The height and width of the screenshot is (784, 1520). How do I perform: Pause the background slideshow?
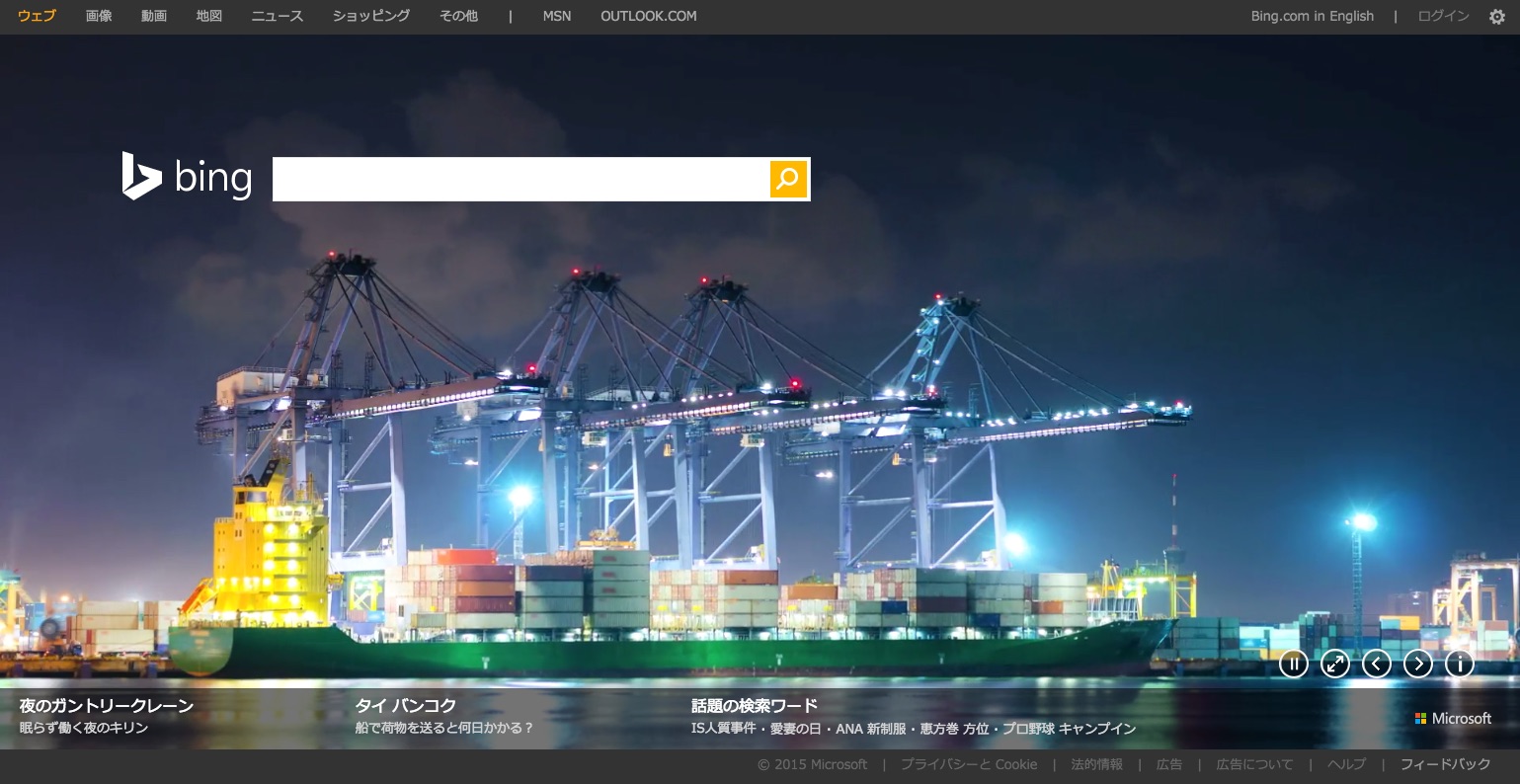coord(1293,664)
